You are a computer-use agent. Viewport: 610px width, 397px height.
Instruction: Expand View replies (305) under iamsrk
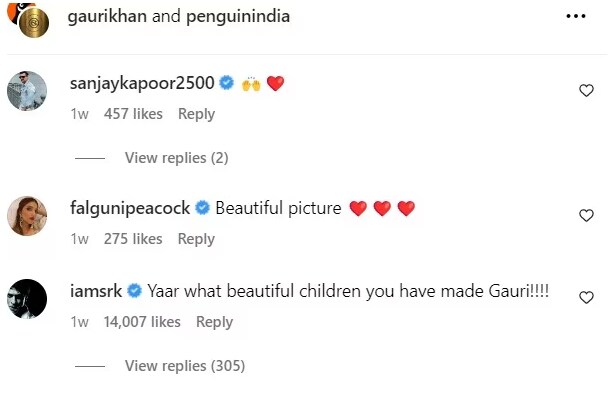(185, 366)
